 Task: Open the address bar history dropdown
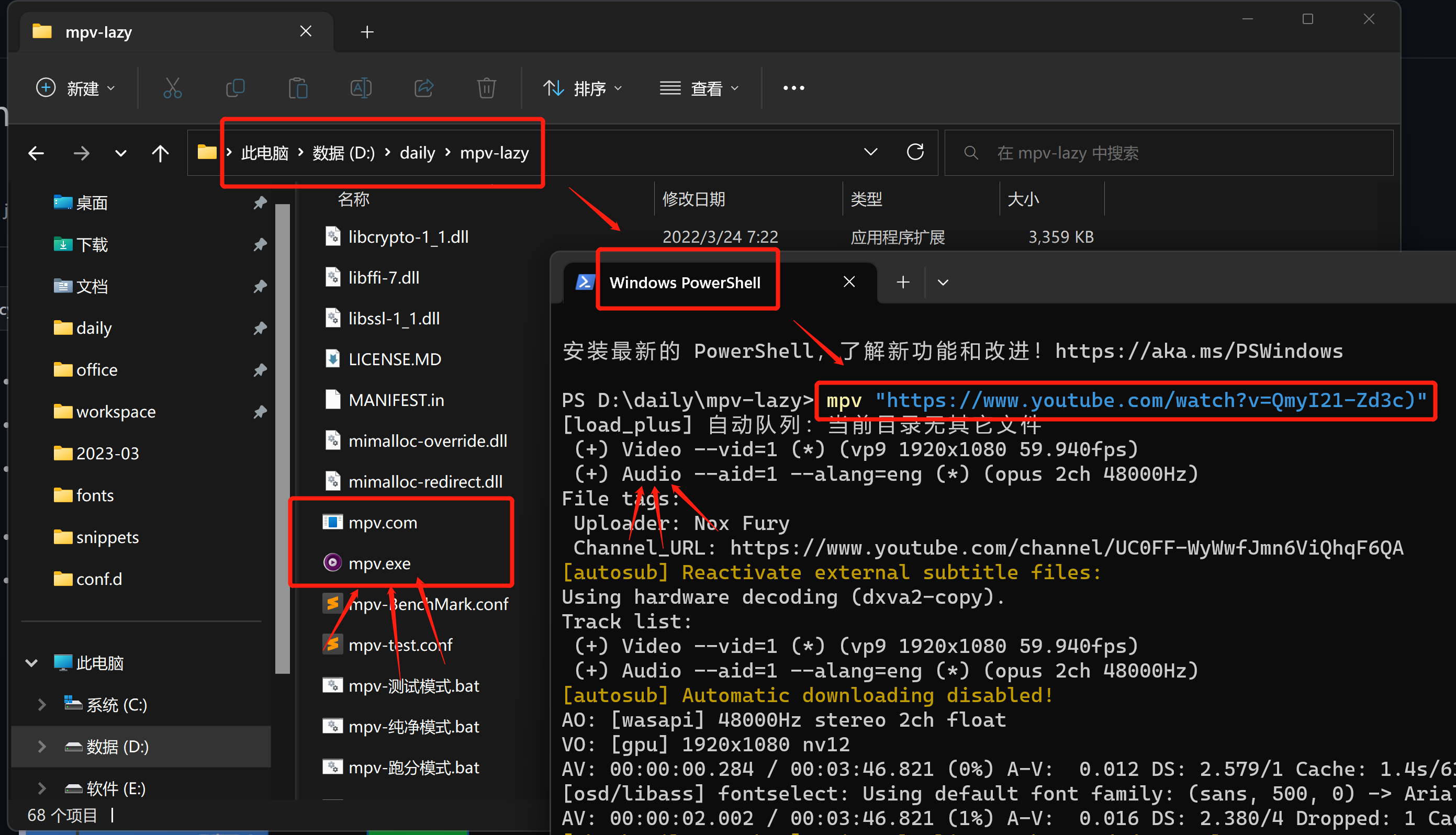870,152
